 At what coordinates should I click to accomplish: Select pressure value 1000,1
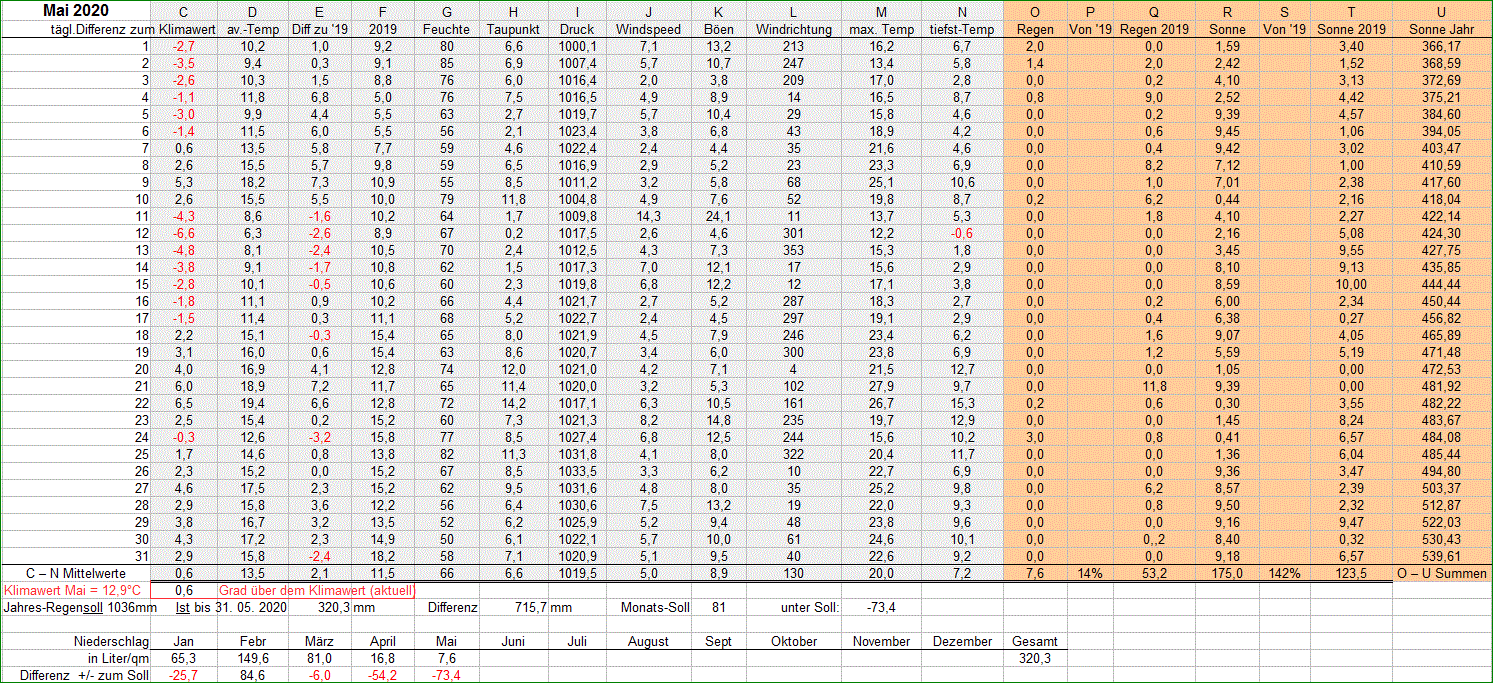(x=577, y=47)
